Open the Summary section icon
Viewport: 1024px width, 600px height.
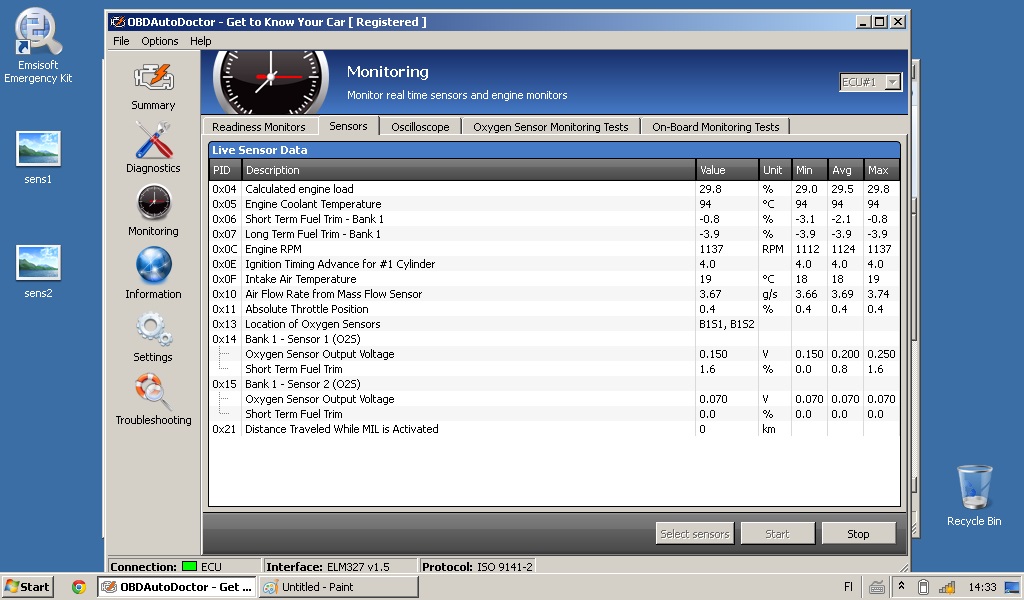[153, 78]
